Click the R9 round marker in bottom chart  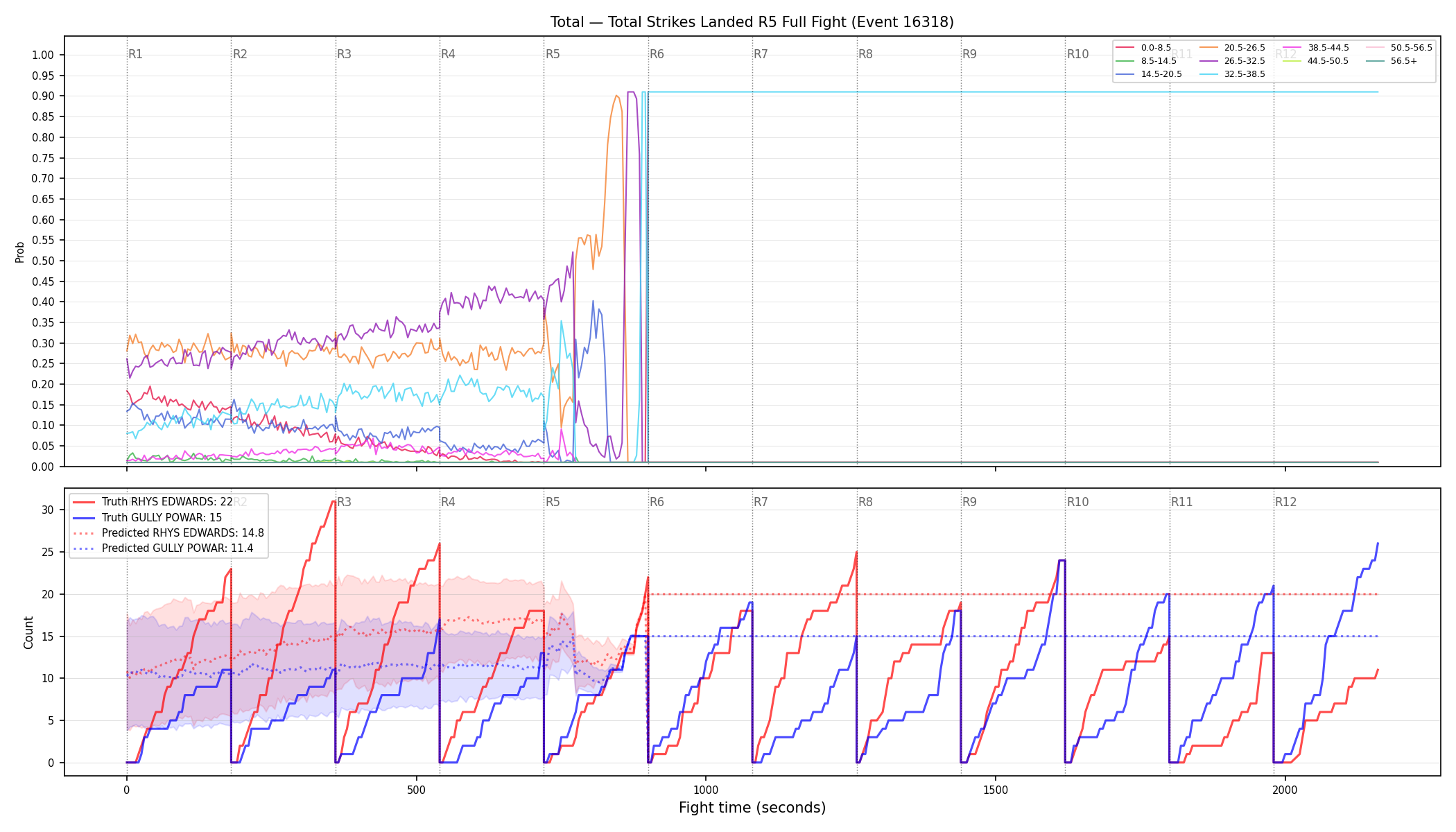(x=969, y=502)
